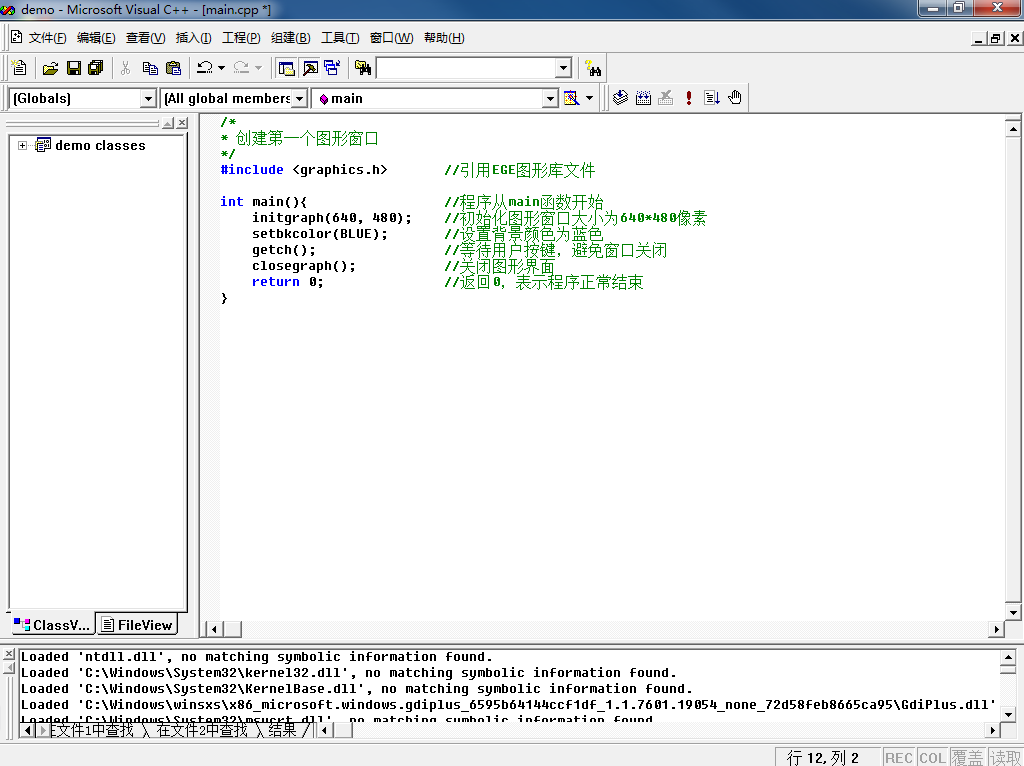Select the 在文件2中查找 output tab
The width and height of the screenshot is (1024, 766).
coord(201,730)
